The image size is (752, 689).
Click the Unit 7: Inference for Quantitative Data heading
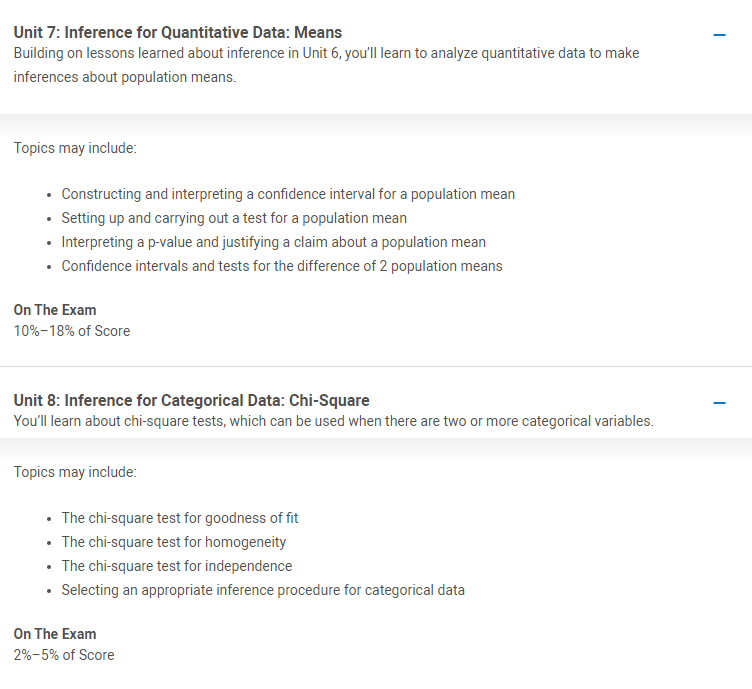(x=177, y=32)
